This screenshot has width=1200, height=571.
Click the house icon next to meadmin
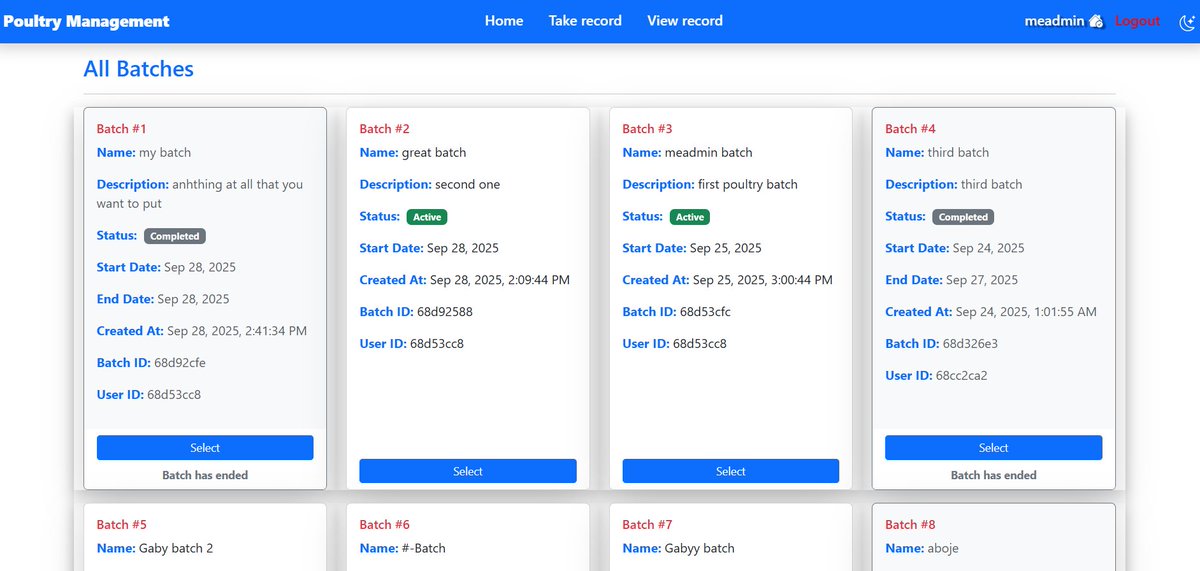tap(1096, 21)
